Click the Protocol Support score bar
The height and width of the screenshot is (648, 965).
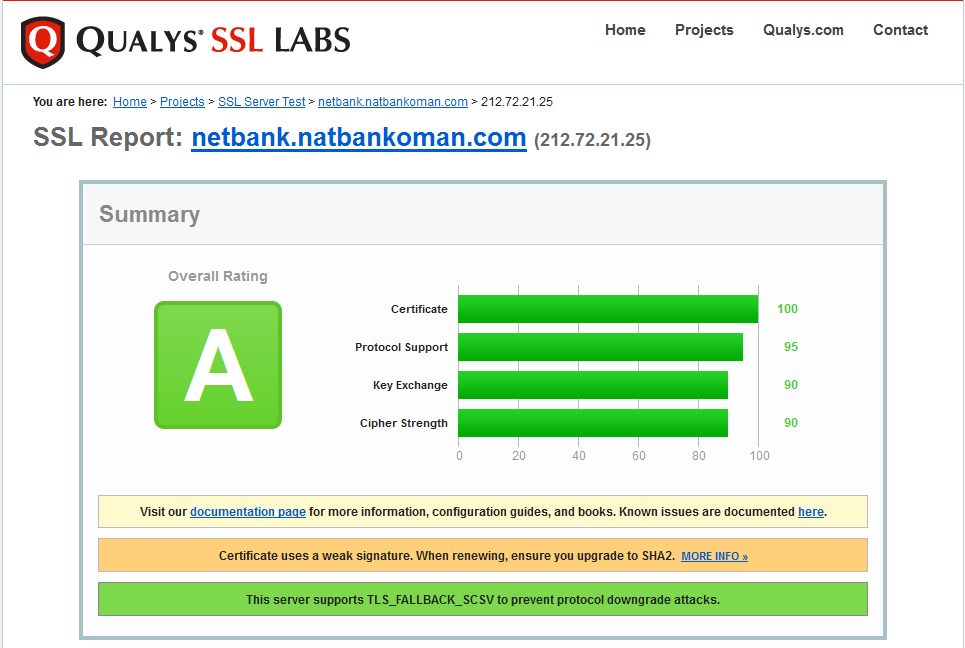tap(601, 347)
